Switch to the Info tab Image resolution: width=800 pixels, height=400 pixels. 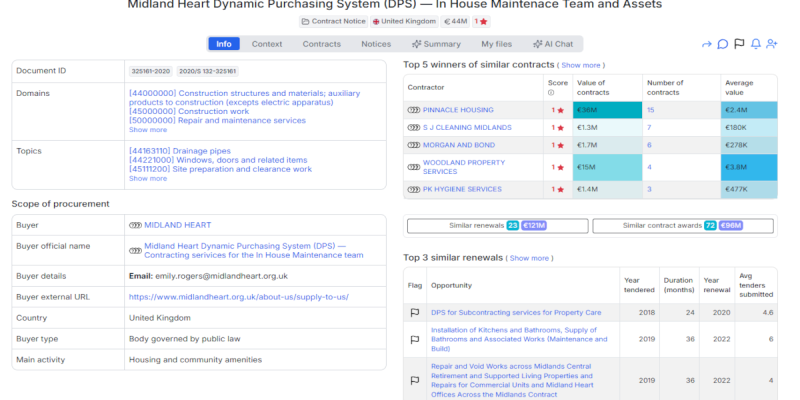pyautogui.click(x=224, y=44)
